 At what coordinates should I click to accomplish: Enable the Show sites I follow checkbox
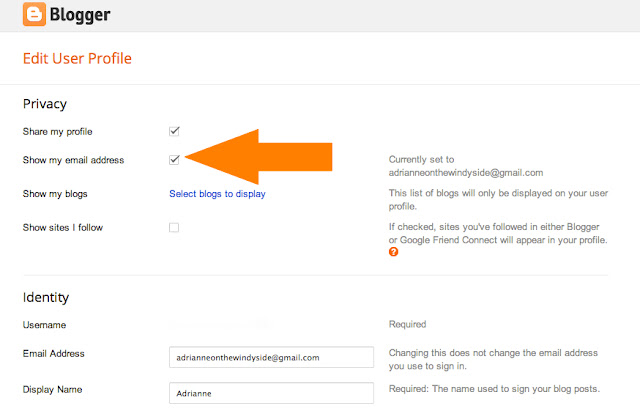click(x=174, y=227)
